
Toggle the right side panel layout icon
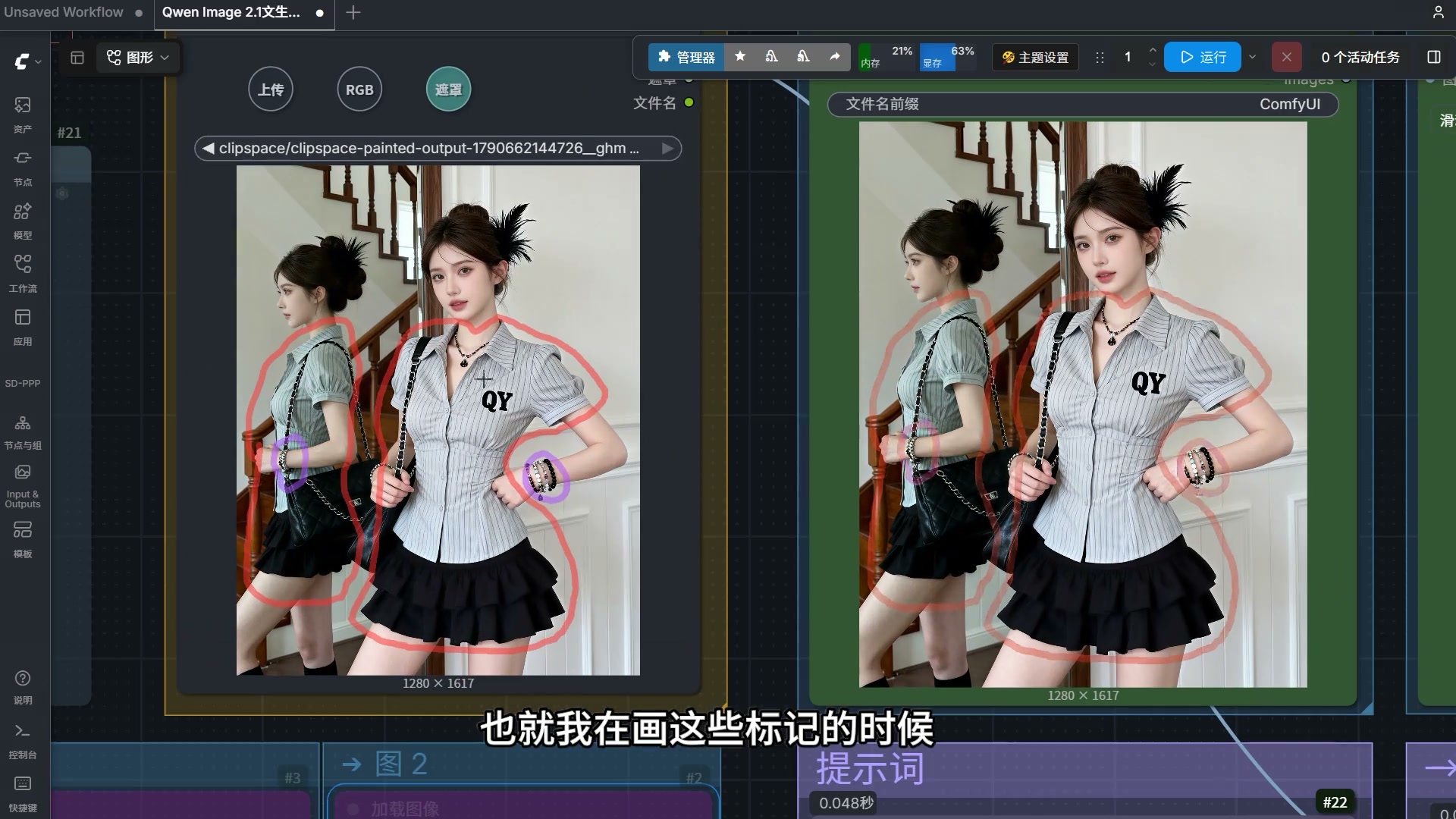pyautogui.click(x=1434, y=57)
